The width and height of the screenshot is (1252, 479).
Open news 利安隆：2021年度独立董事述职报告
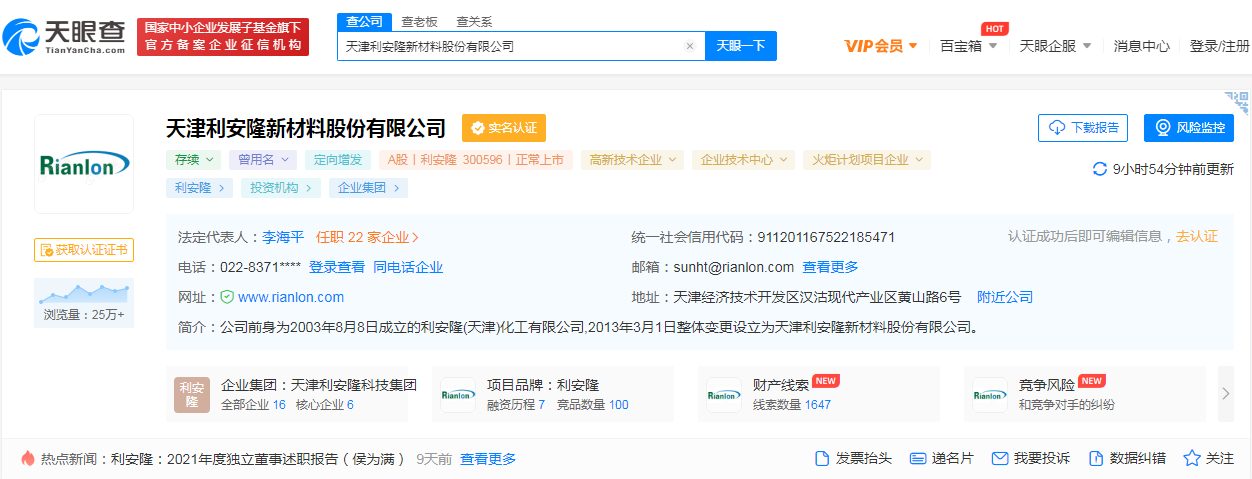pyautogui.click(x=257, y=459)
